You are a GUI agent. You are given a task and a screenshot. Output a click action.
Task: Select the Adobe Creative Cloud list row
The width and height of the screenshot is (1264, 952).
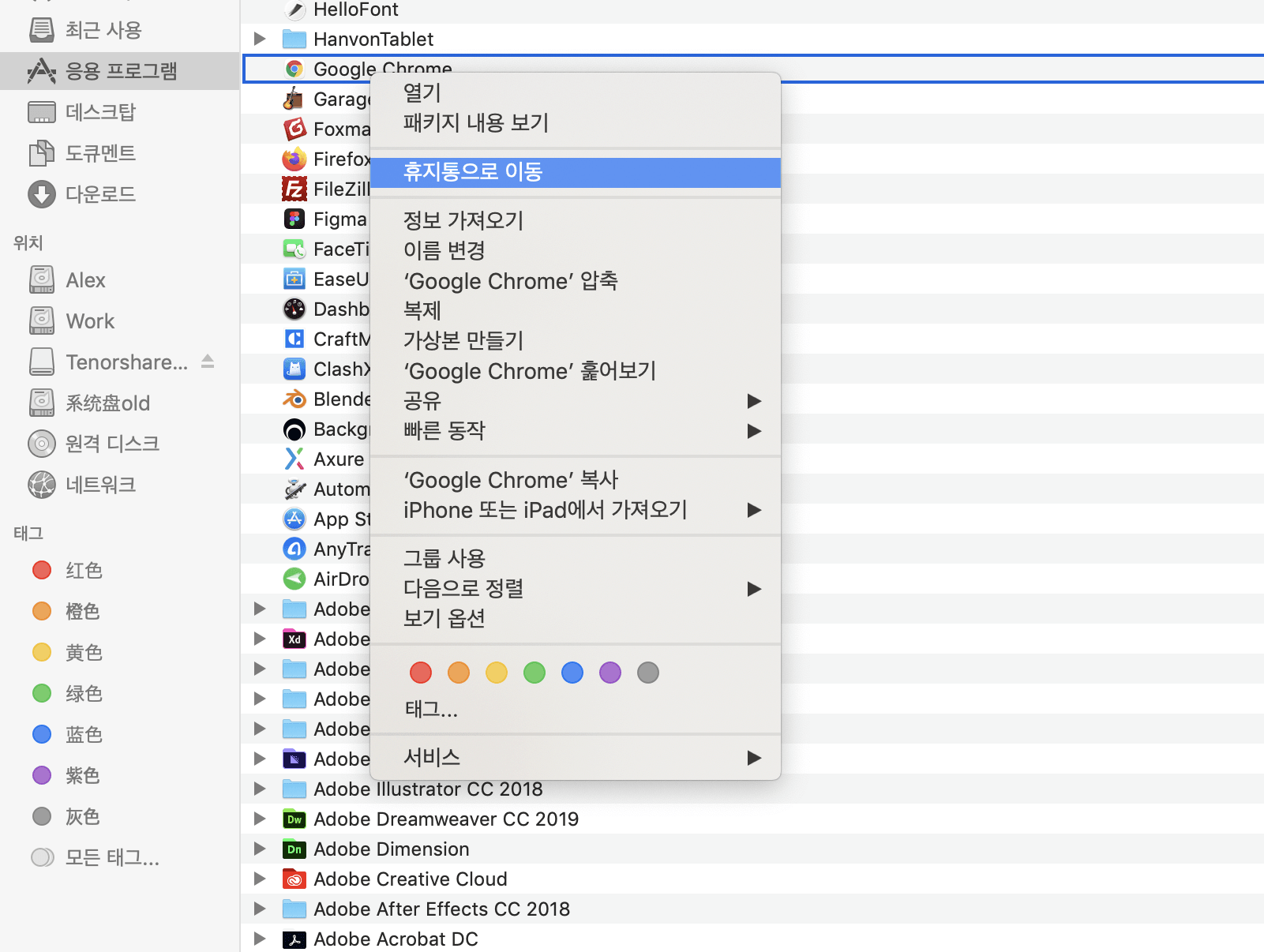pos(752,879)
